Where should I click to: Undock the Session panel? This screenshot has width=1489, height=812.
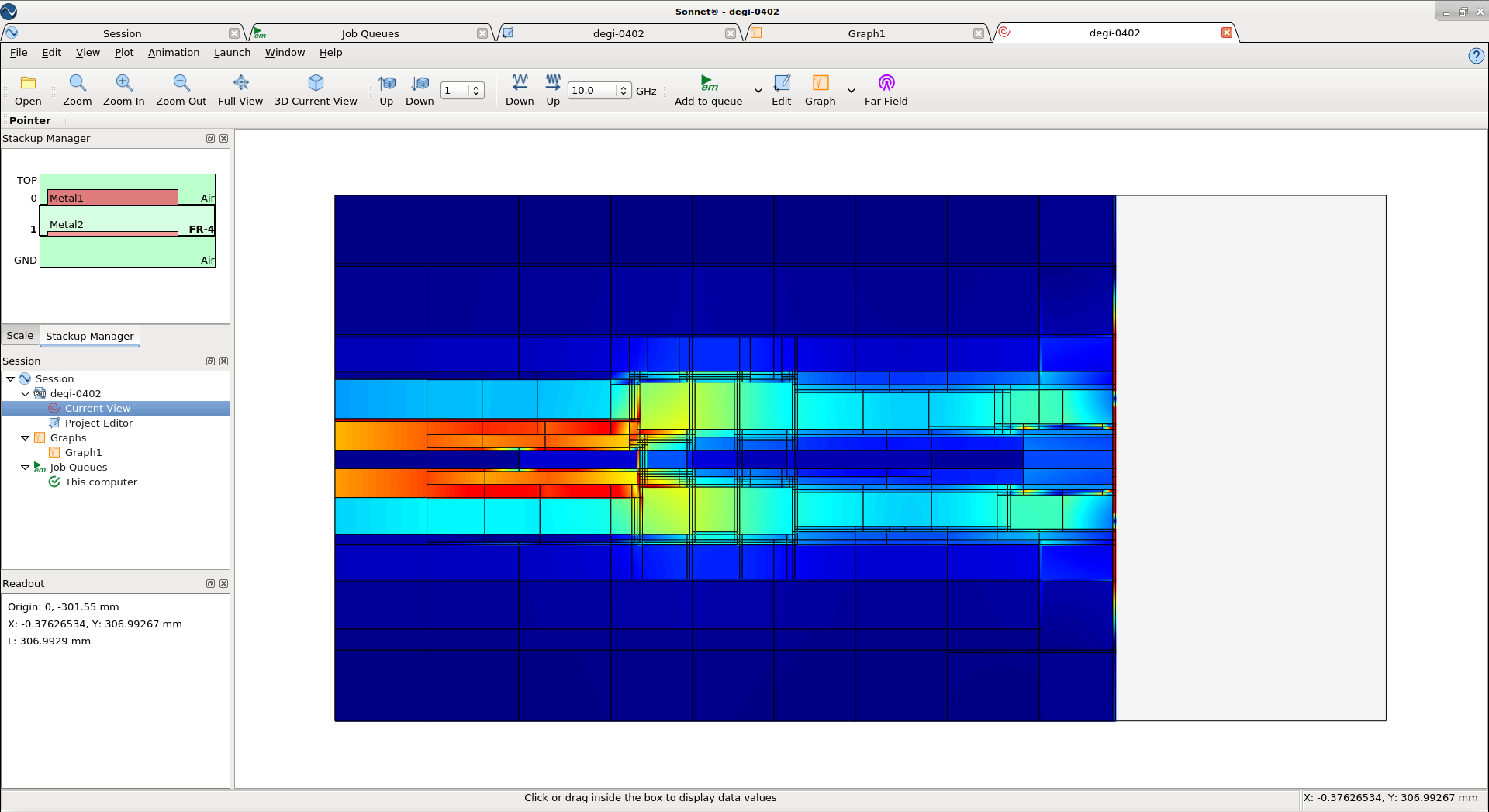click(210, 361)
